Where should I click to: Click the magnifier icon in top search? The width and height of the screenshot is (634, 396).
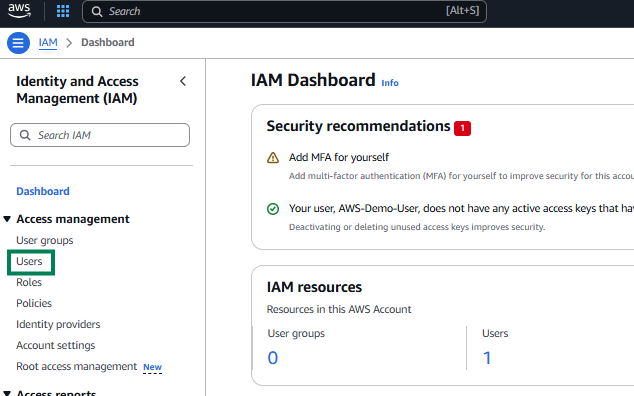click(x=97, y=11)
